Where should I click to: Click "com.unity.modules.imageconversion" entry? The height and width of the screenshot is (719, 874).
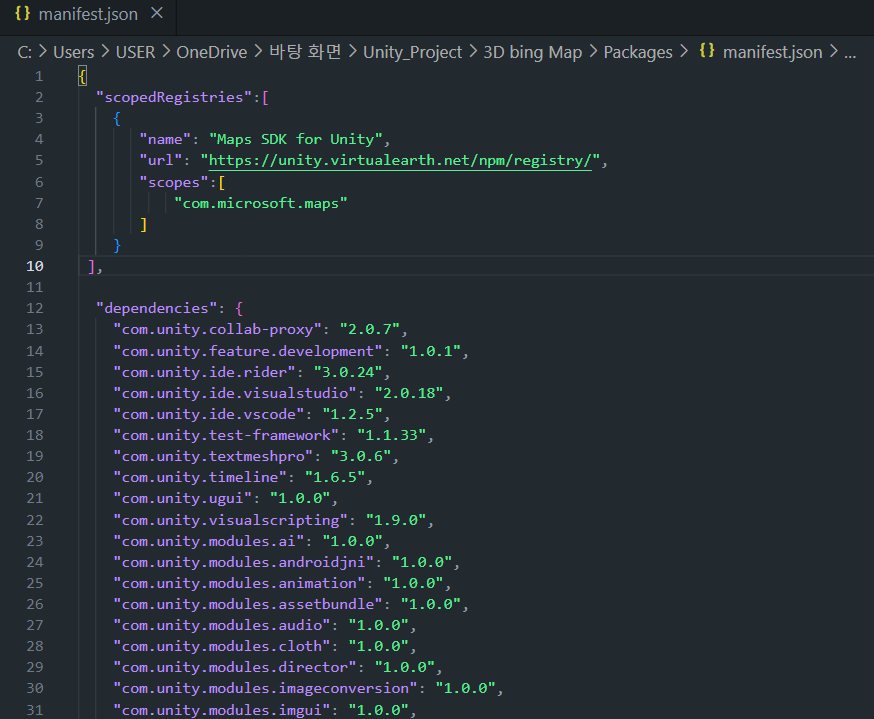tap(265, 689)
